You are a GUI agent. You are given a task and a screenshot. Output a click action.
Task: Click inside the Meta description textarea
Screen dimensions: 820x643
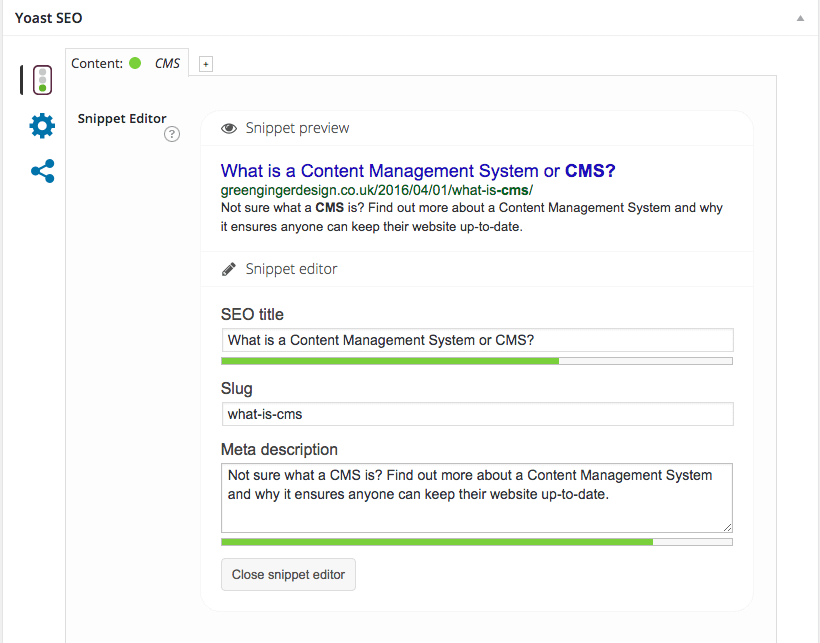477,498
